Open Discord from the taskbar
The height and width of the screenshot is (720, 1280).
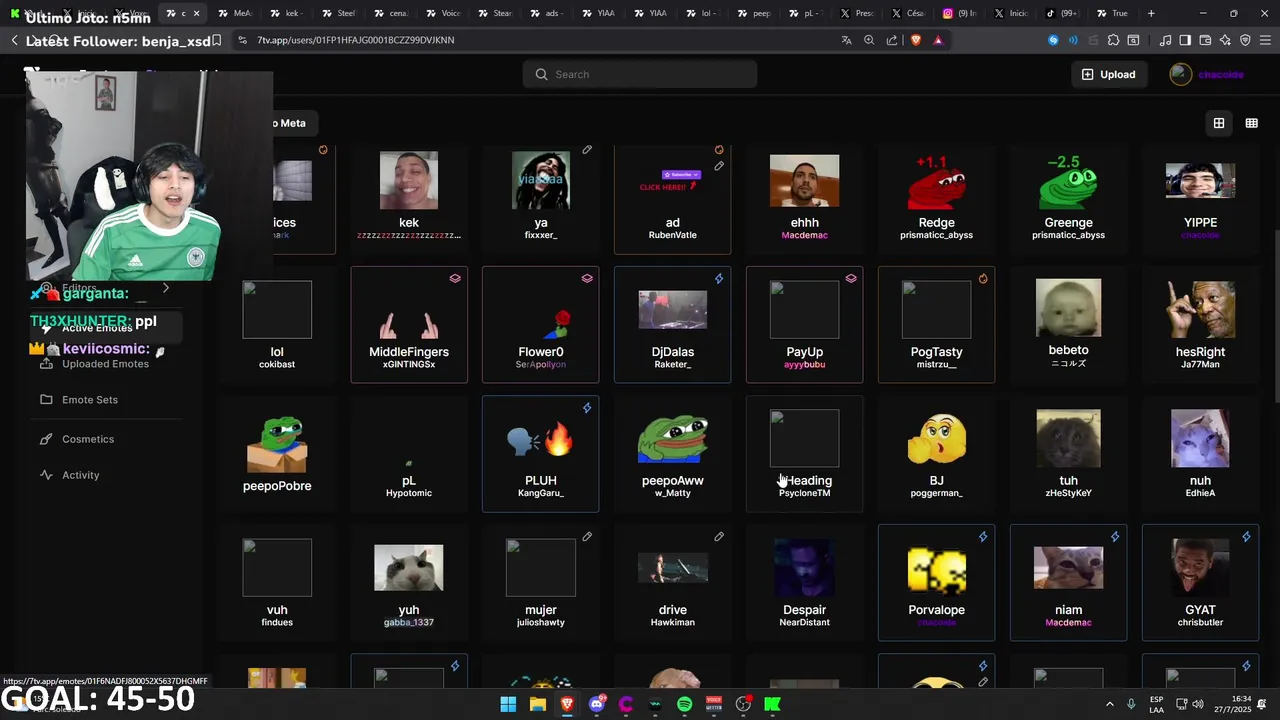click(597, 704)
